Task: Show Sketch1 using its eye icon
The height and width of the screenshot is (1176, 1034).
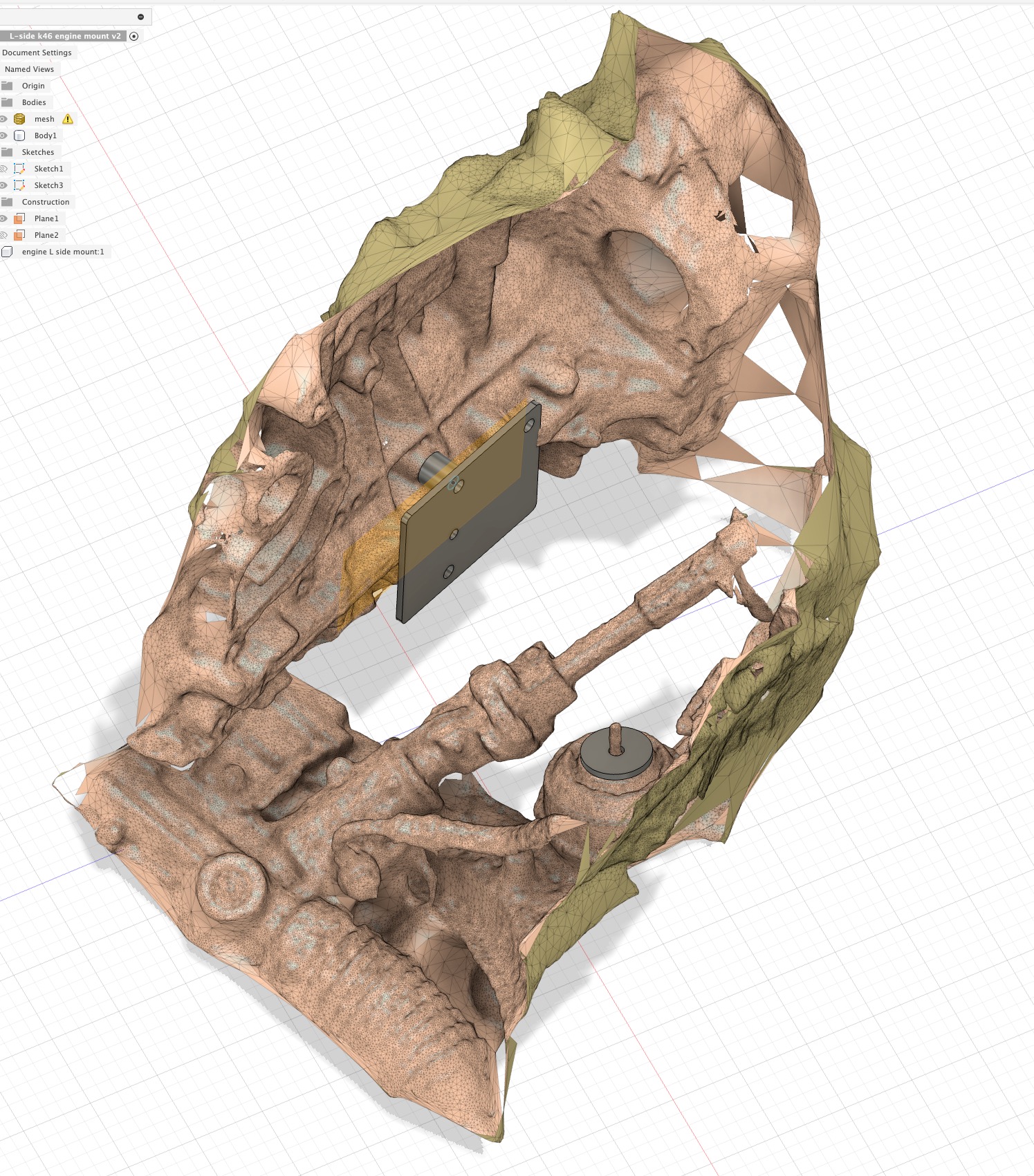Action: pyautogui.click(x=3, y=169)
